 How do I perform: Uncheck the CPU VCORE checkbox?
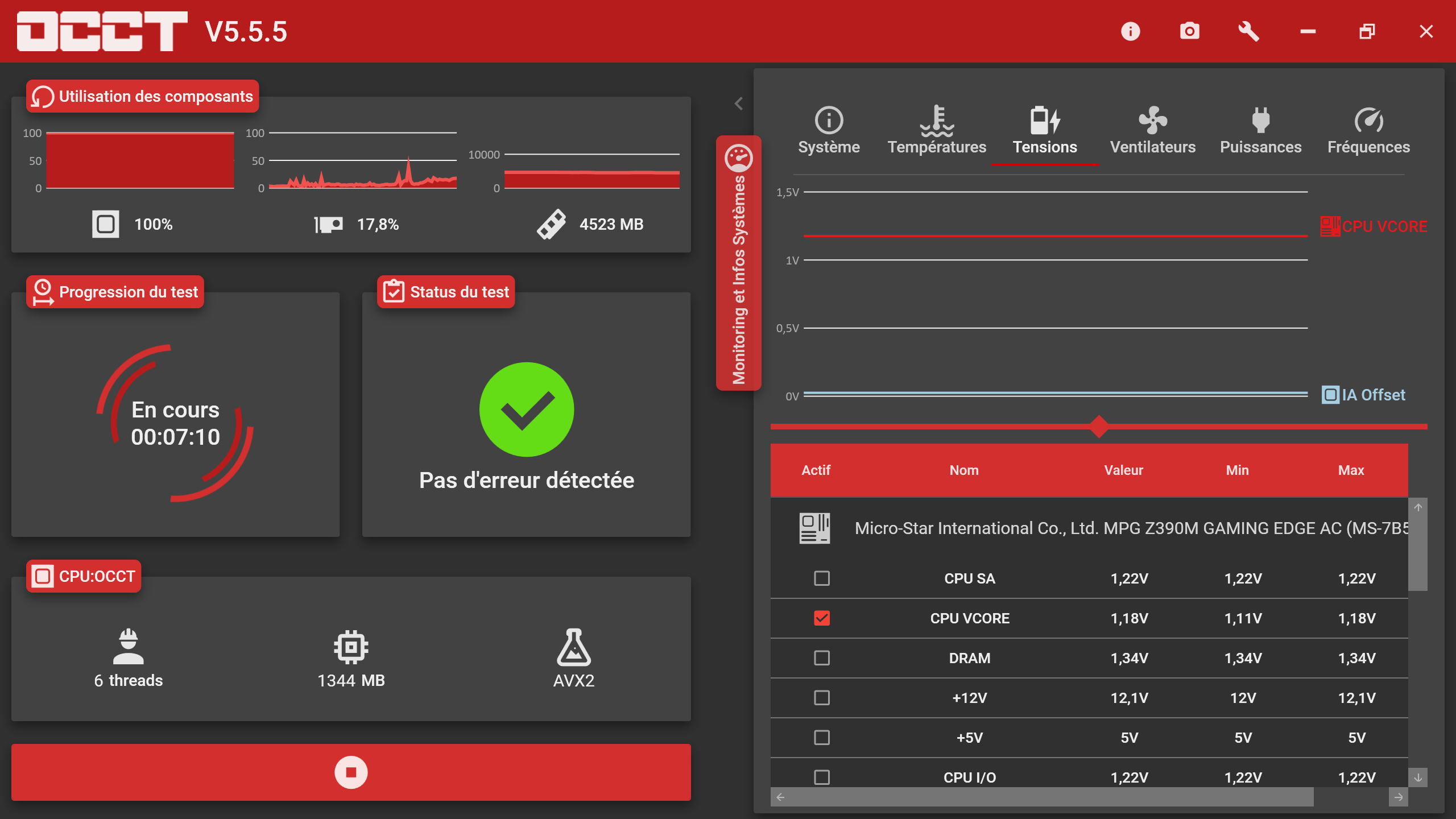822,618
